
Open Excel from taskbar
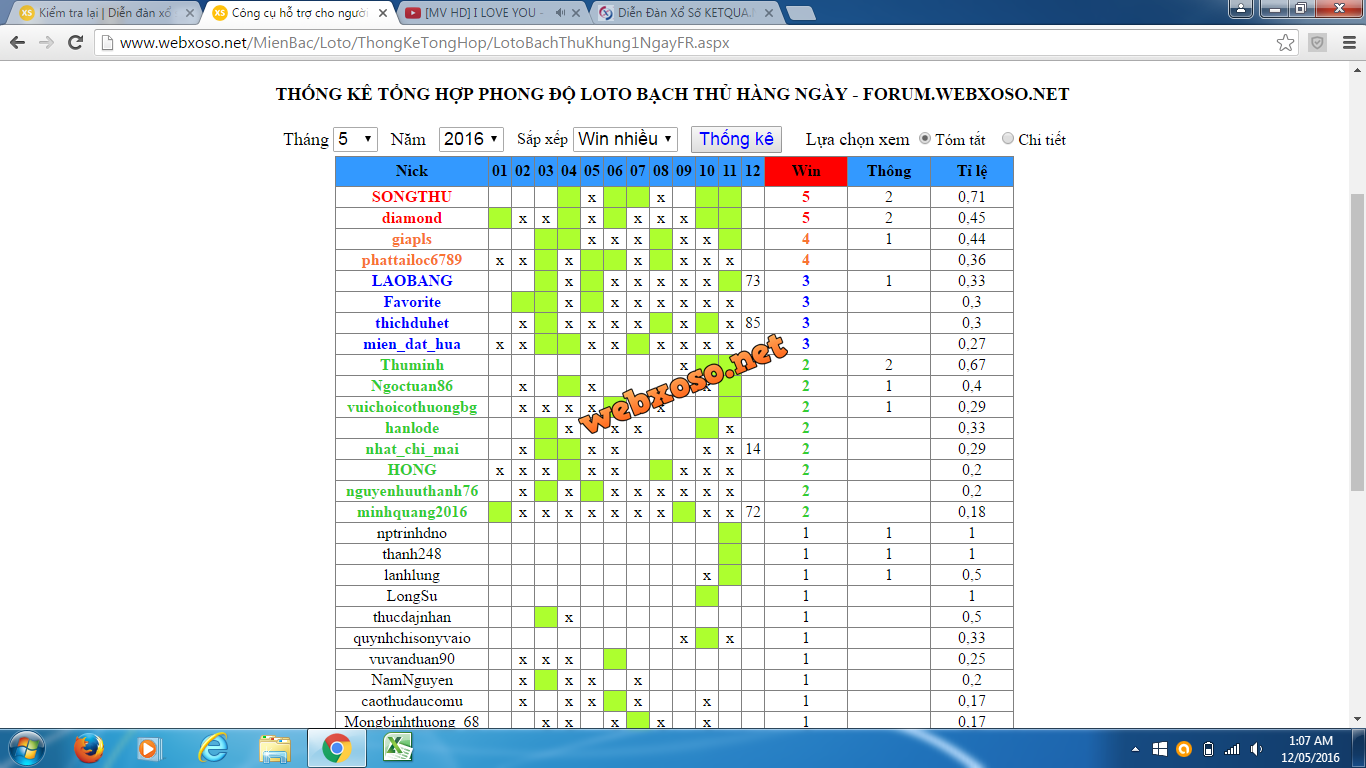tap(399, 748)
